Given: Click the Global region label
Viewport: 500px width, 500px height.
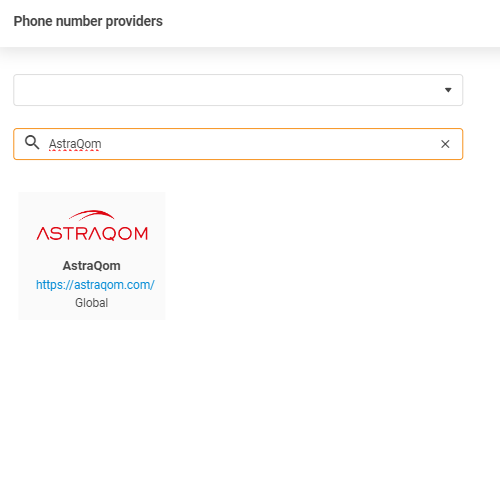Looking at the screenshot, I should [92, 303].
